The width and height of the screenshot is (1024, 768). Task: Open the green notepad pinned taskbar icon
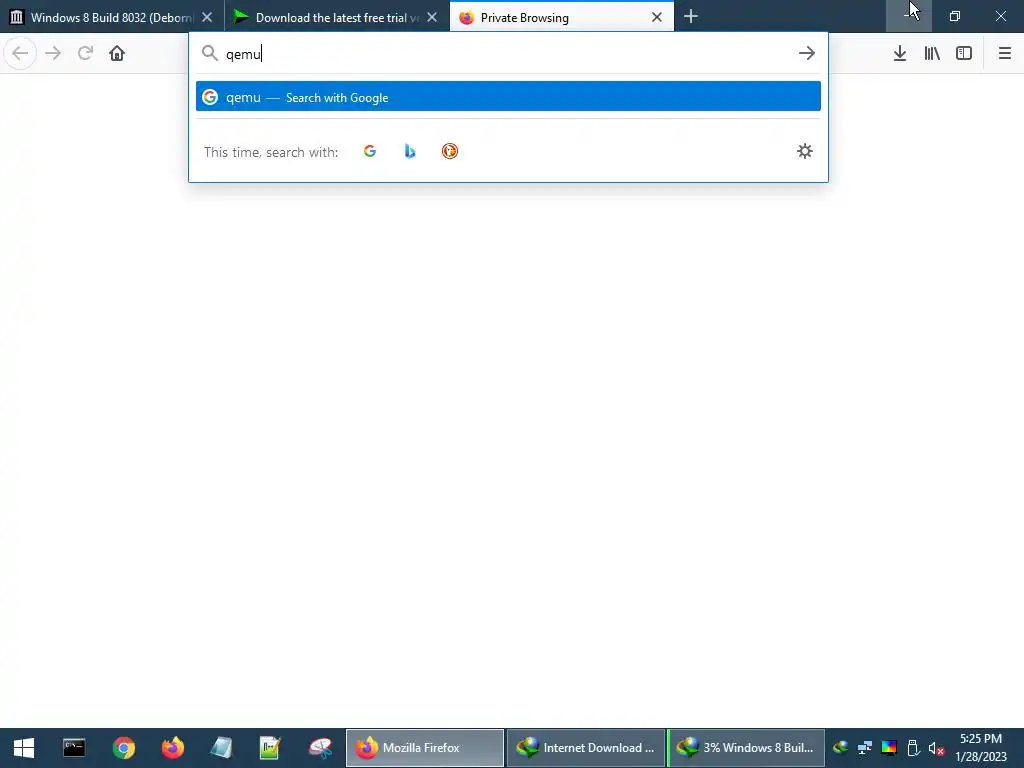pyautogui.click(x=270, y=748)
